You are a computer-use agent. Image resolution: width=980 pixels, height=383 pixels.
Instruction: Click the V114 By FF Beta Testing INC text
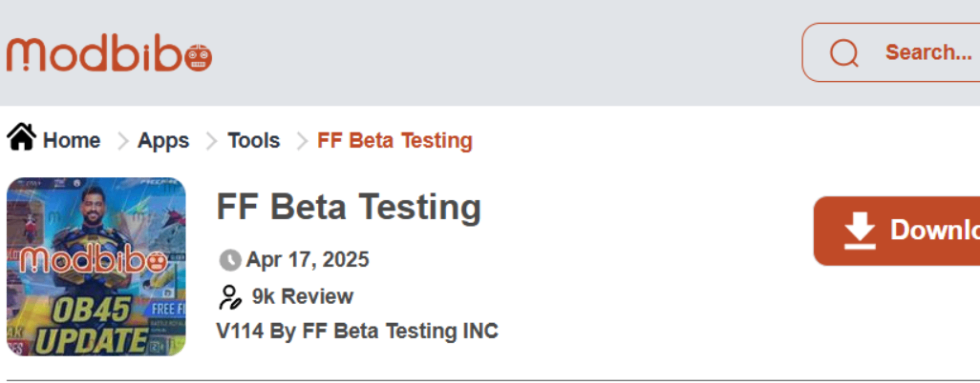click(x=358, y=331)
